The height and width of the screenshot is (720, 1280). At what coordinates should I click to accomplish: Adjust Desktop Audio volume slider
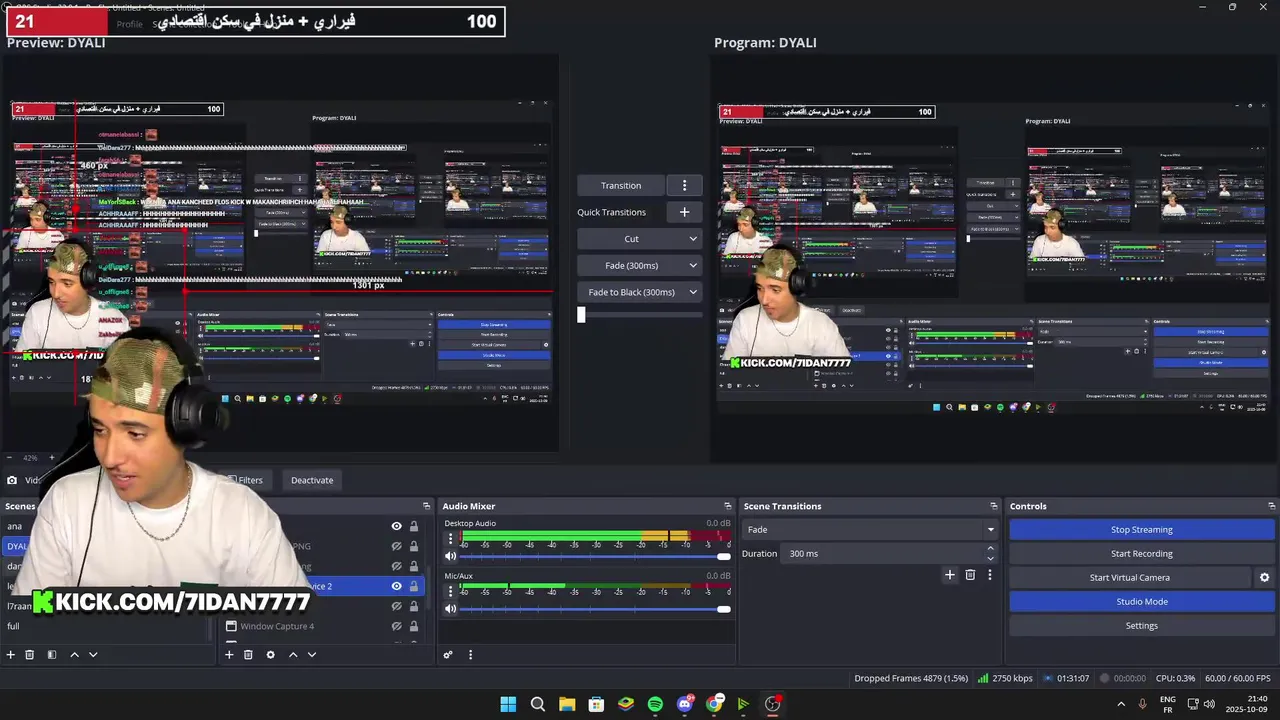tap(596, 556)
